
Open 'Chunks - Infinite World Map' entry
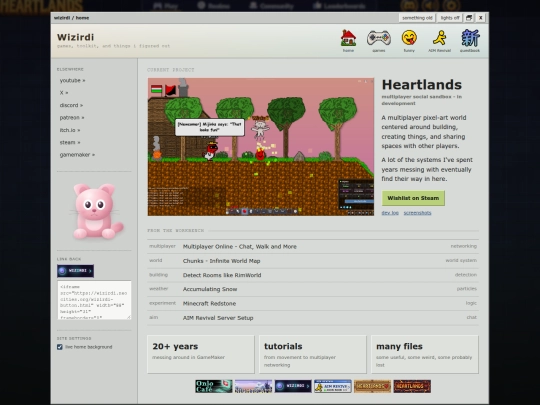pyautogui.click(x=221, y=261)
